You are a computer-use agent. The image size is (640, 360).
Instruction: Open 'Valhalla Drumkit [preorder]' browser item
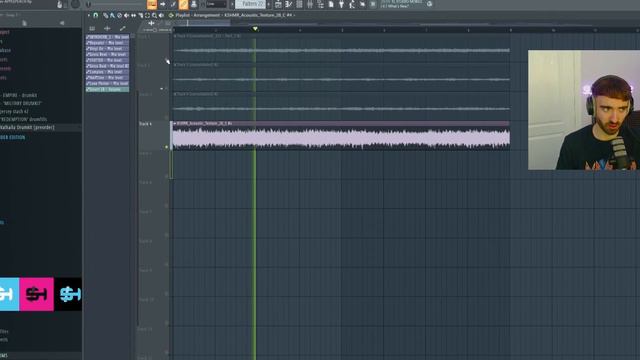coord(27,127)
